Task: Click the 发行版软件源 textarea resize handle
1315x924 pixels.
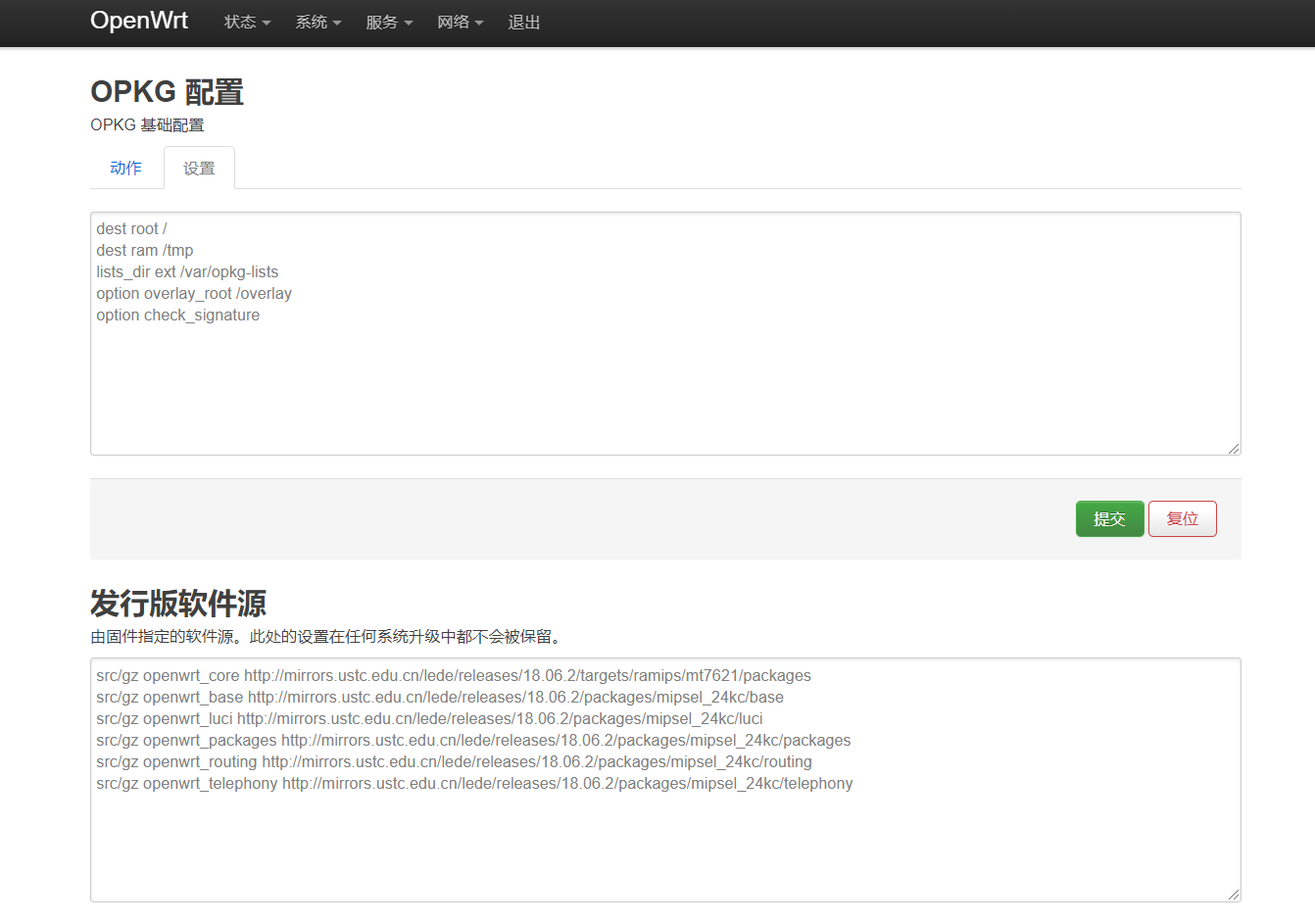Action: [1234, 895]
